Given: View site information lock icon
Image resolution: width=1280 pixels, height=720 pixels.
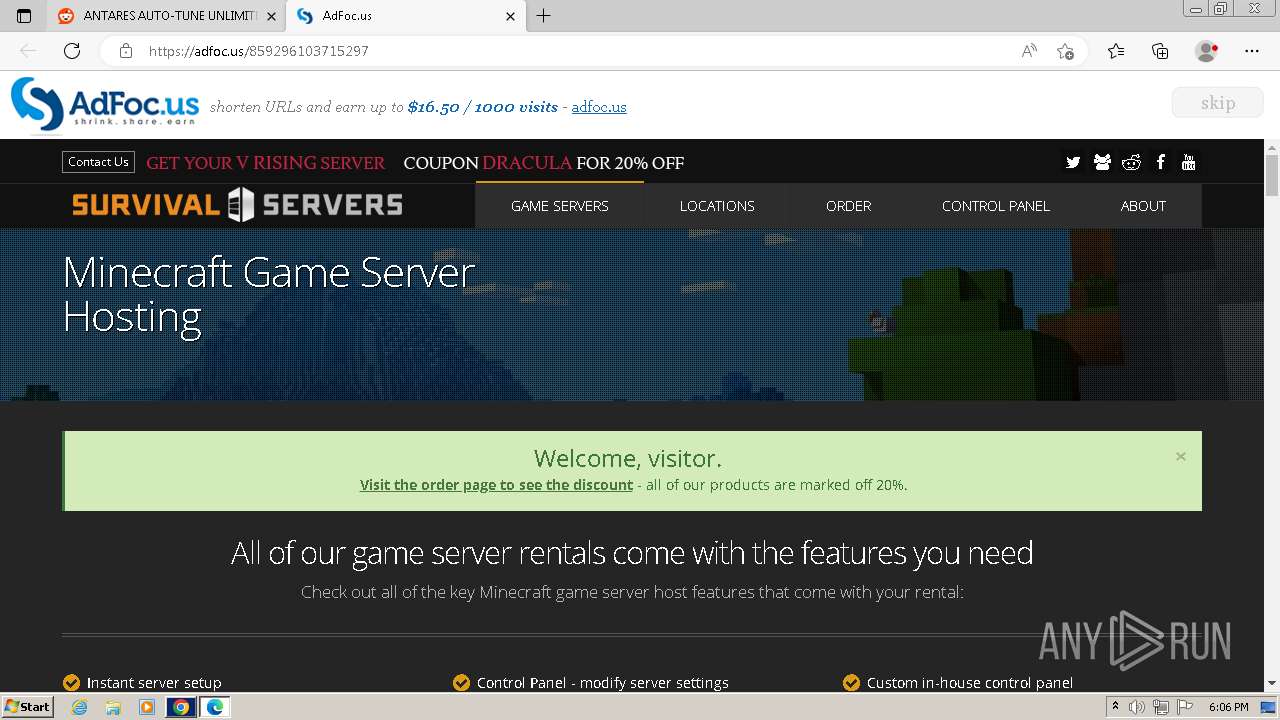Looking at the screenshot, I should [x=125, y=51].
